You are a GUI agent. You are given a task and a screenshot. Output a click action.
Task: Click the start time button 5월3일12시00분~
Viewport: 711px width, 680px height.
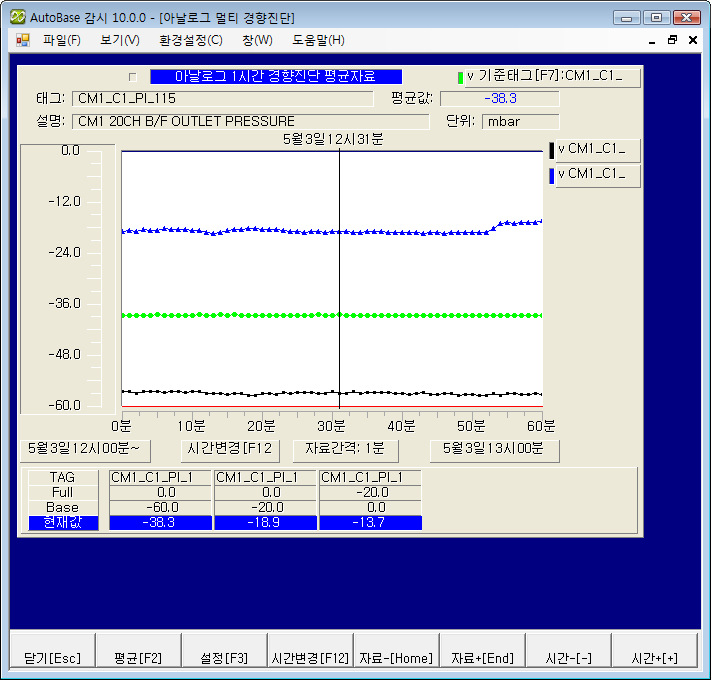pyautogui.click(x=85, y=450)
